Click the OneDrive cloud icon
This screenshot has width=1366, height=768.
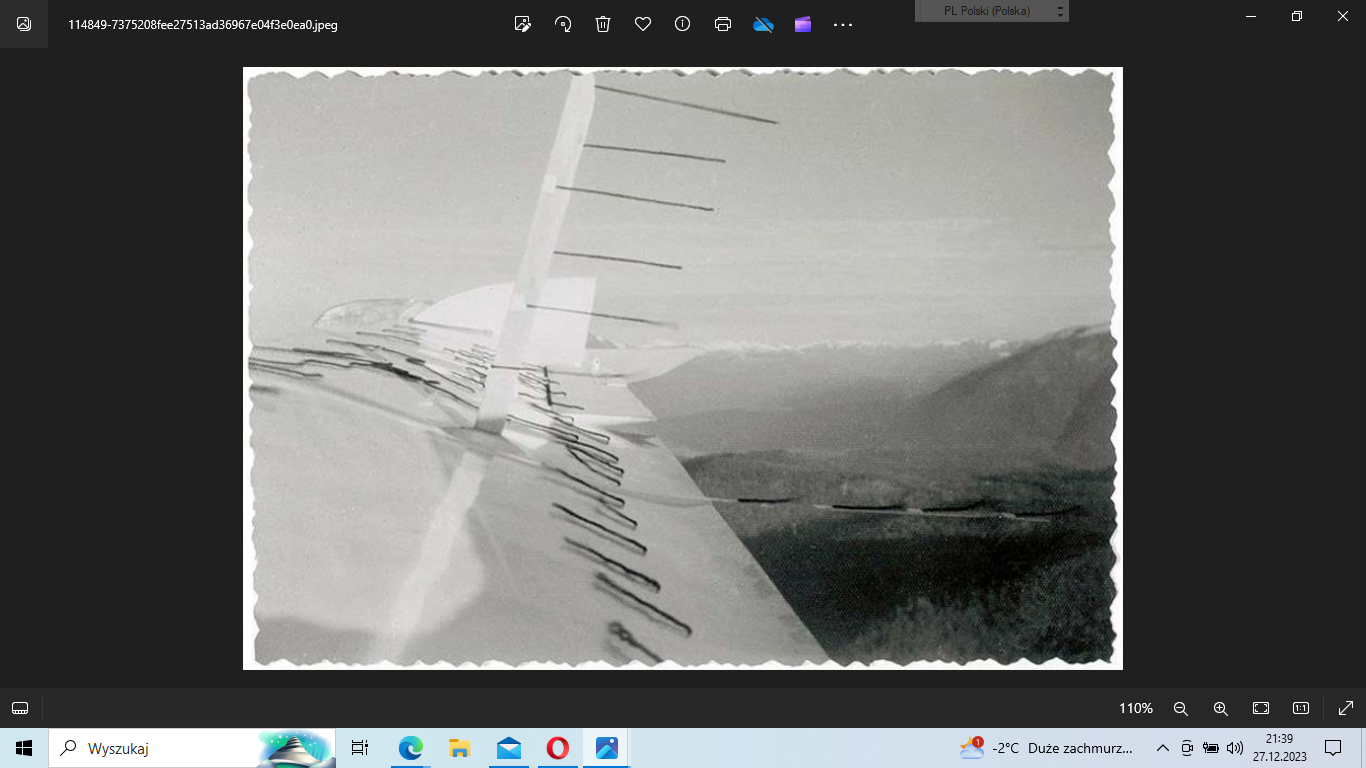763,24
